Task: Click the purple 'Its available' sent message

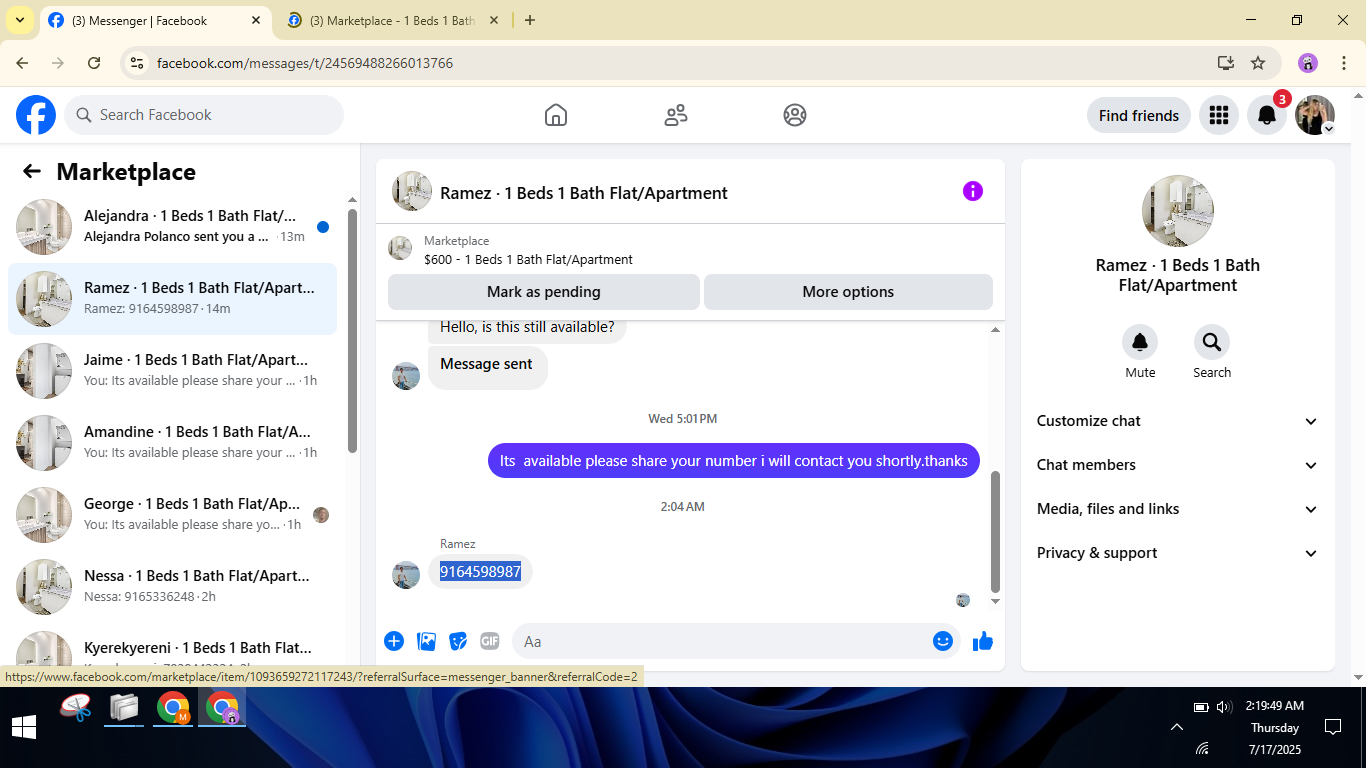Action: [x=734, y=461]
